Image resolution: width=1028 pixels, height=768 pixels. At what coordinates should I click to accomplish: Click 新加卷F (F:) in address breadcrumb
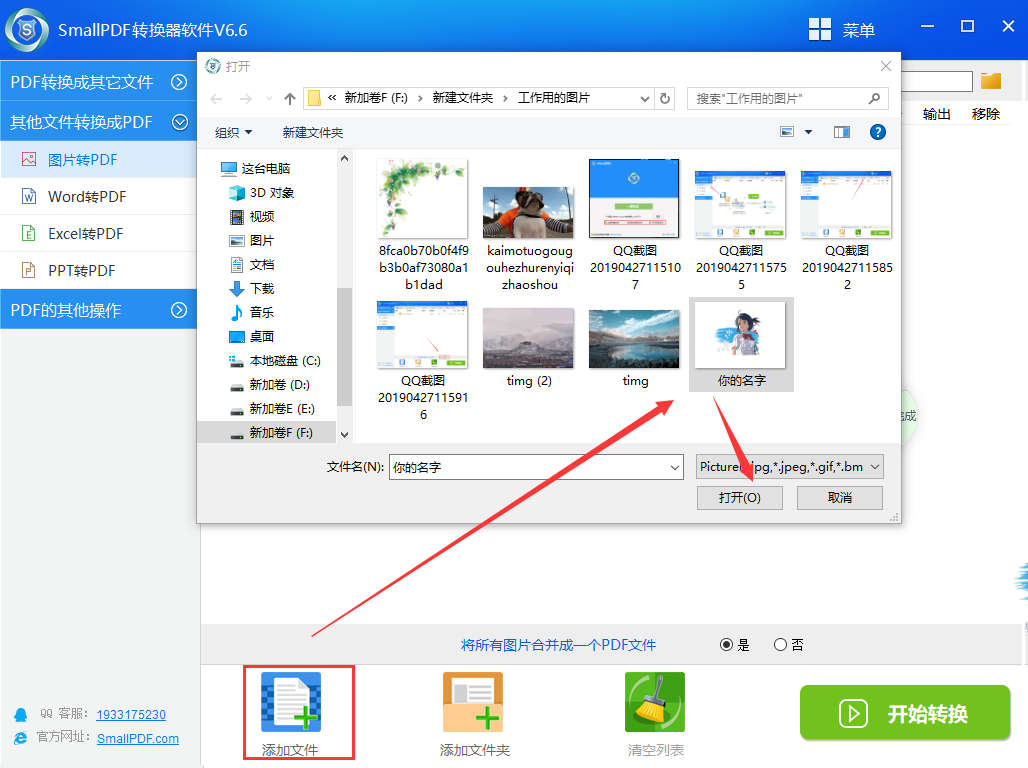(x=376, y=98)
